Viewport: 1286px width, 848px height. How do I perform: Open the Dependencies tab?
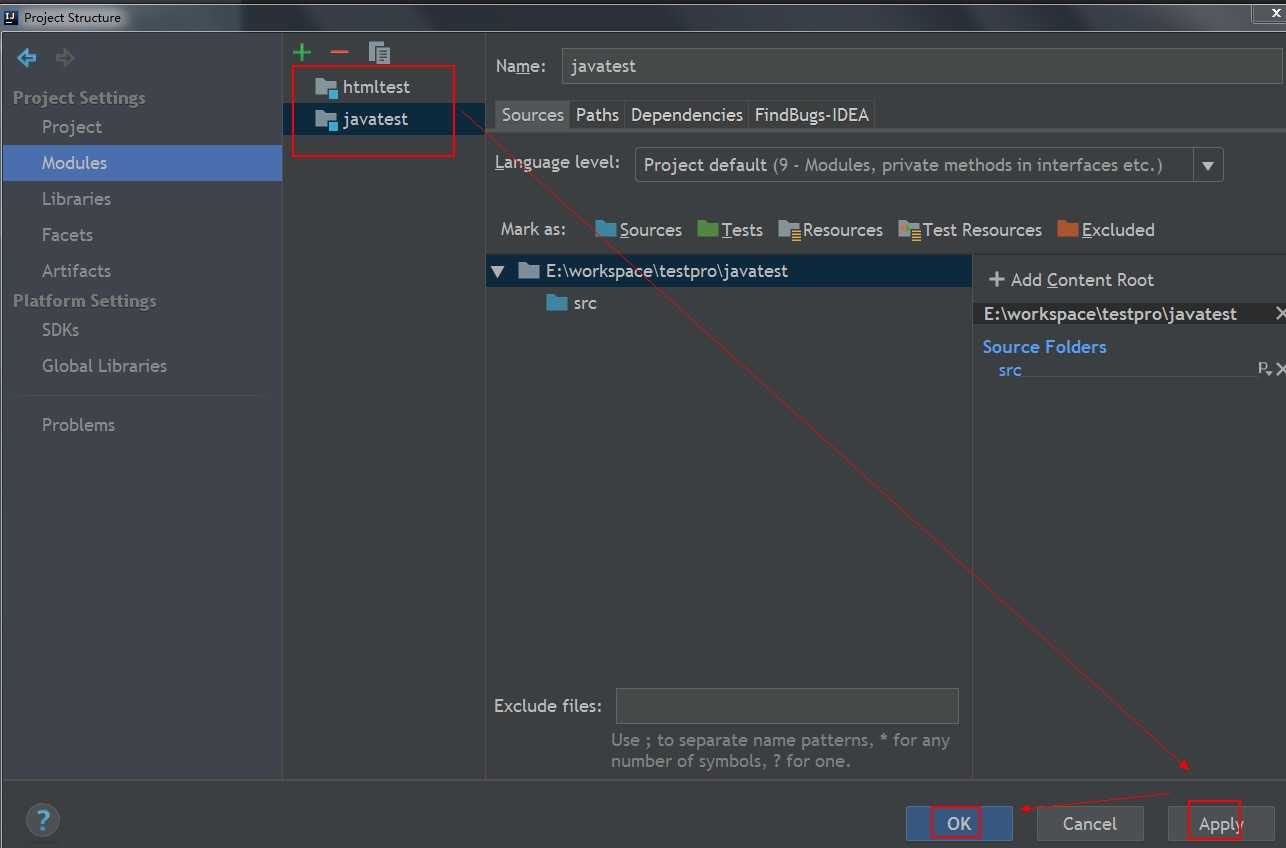coord(687,115)
